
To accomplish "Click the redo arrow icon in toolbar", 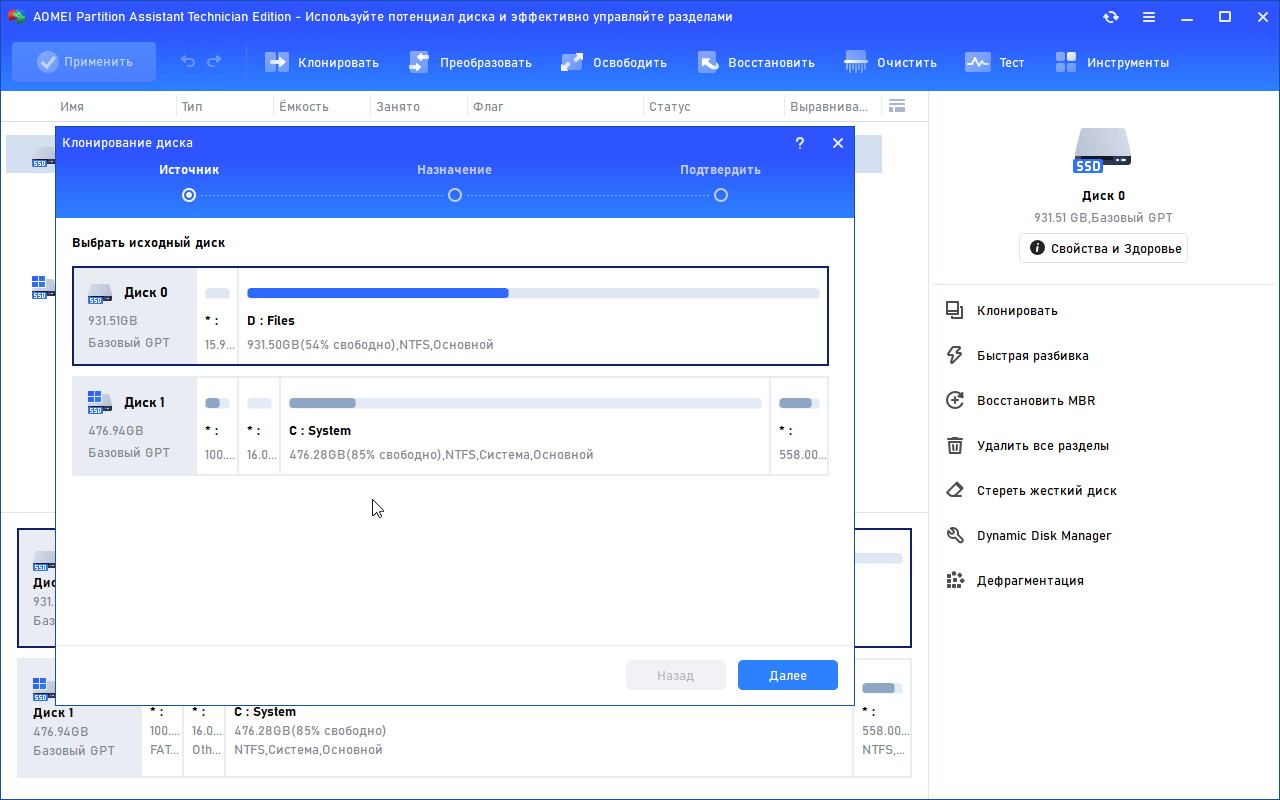I will click(214, 62).
